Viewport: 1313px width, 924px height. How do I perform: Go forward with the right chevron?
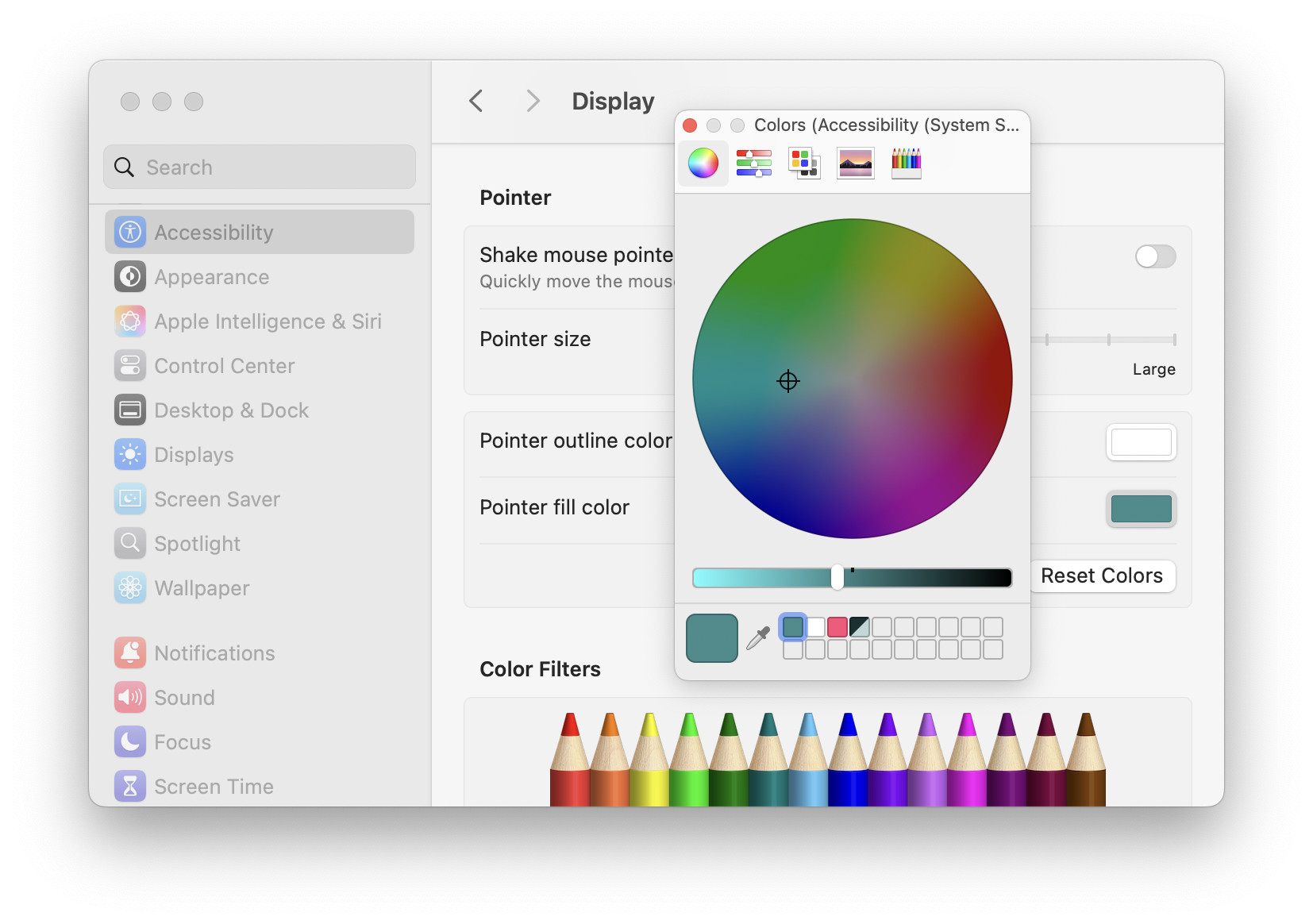[533, 101]
